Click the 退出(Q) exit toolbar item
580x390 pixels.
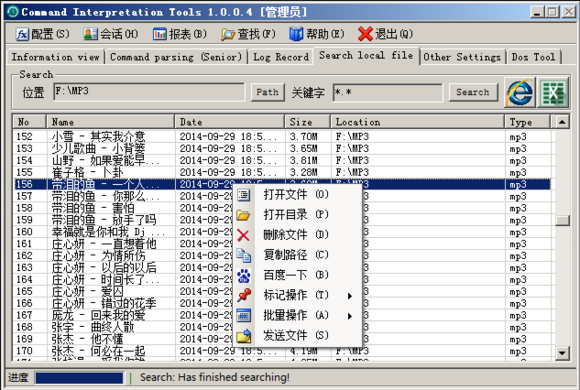click(385, 34)
